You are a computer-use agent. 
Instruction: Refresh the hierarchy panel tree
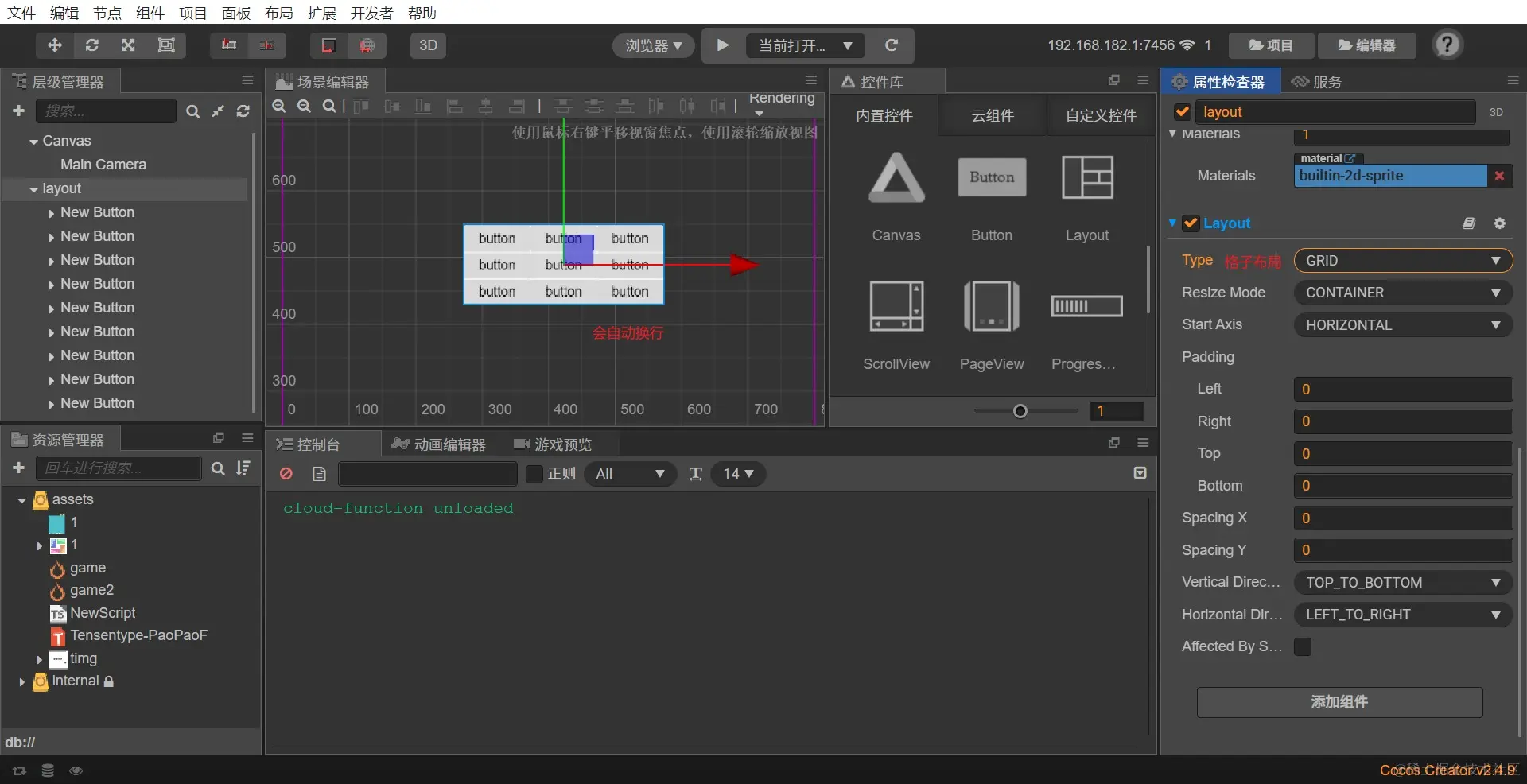point(243,111)
